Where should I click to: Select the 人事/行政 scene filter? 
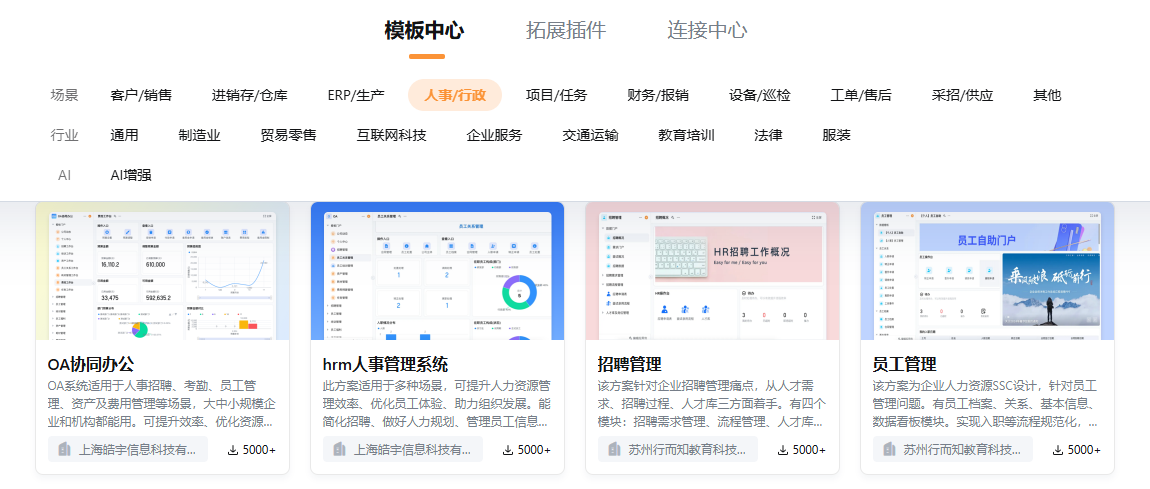click(455, 95)
